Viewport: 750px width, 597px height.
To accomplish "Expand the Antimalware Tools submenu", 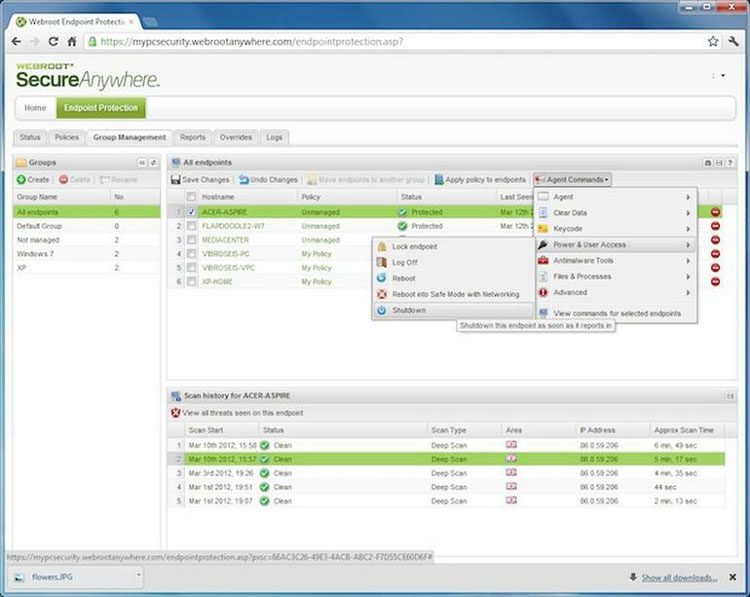I will 615,260.
